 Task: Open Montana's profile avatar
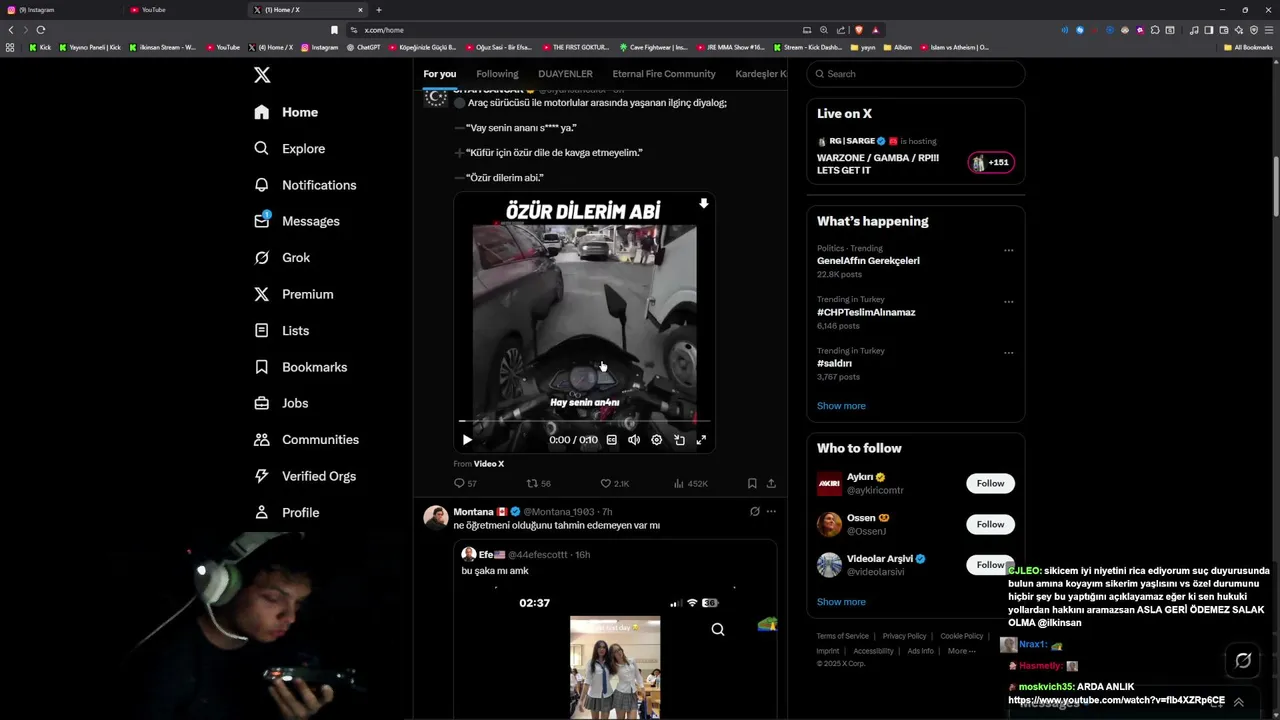(x=435, y=516)
